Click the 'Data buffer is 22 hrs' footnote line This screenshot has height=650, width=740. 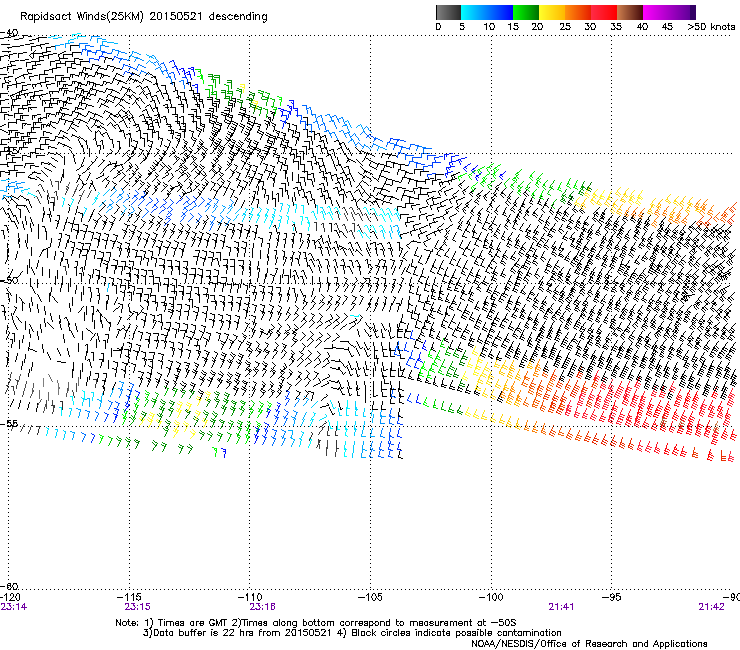tap(352, 633)
